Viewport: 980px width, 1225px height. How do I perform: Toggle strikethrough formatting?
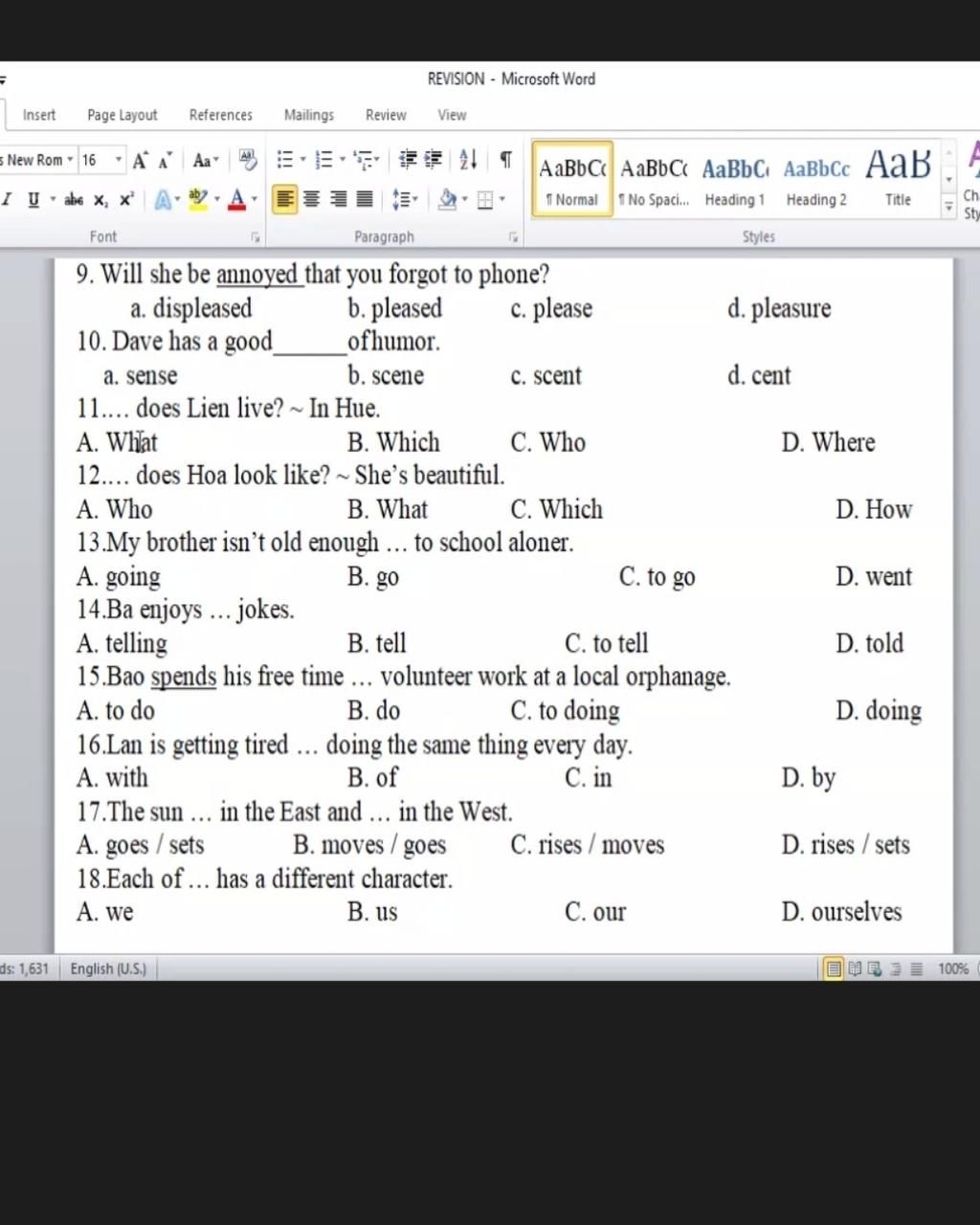click(74, 199)
